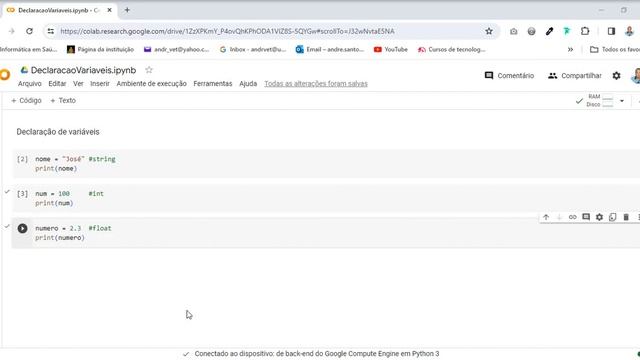Click the round gray extension icon
This screenshot has width=640, height=360.
click(x=531, y=31)
